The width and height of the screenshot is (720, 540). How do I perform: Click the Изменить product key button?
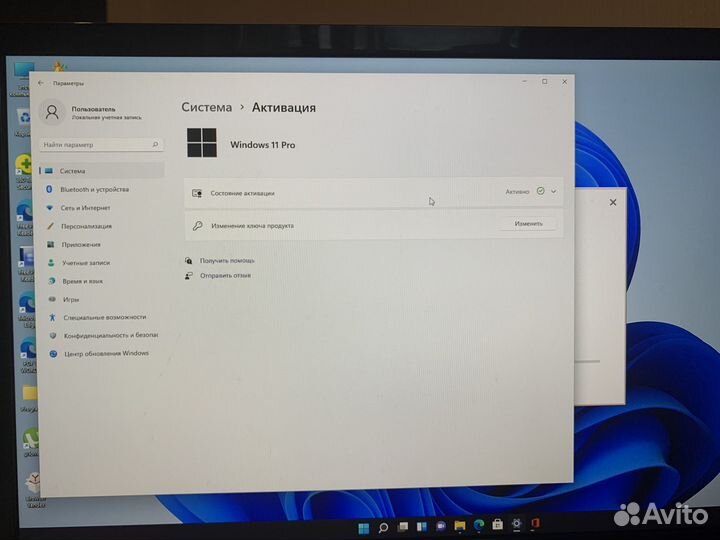[529, 224]
